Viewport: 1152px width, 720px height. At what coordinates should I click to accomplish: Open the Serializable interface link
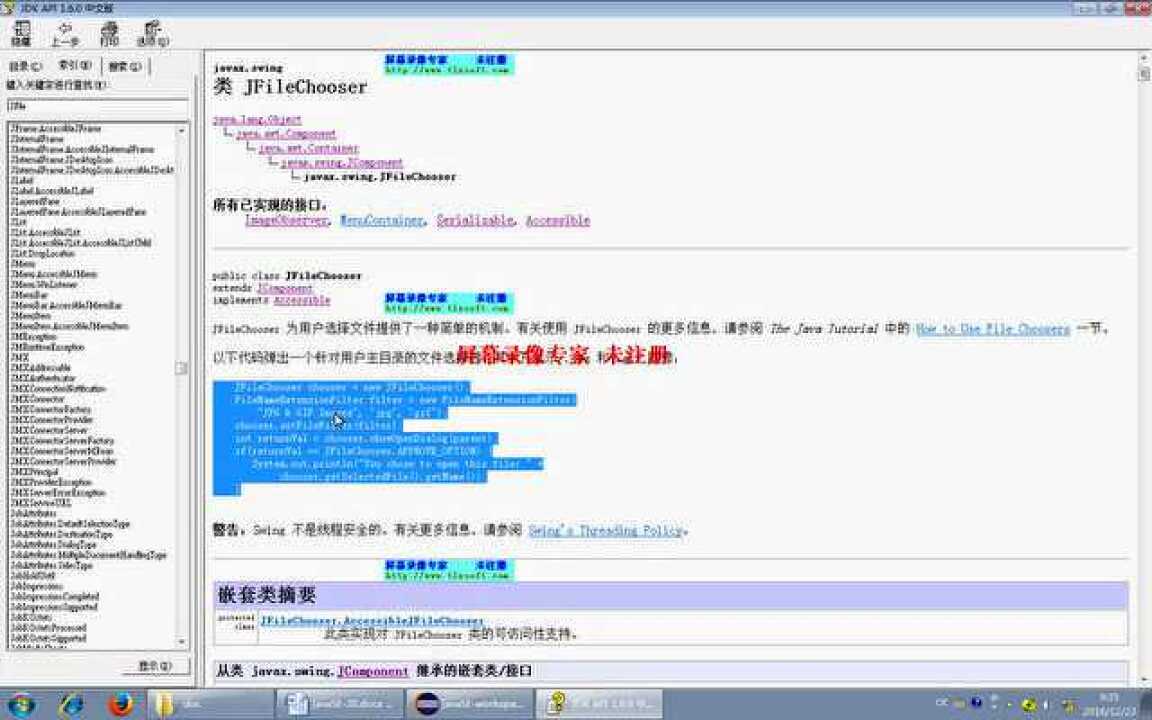475,220
